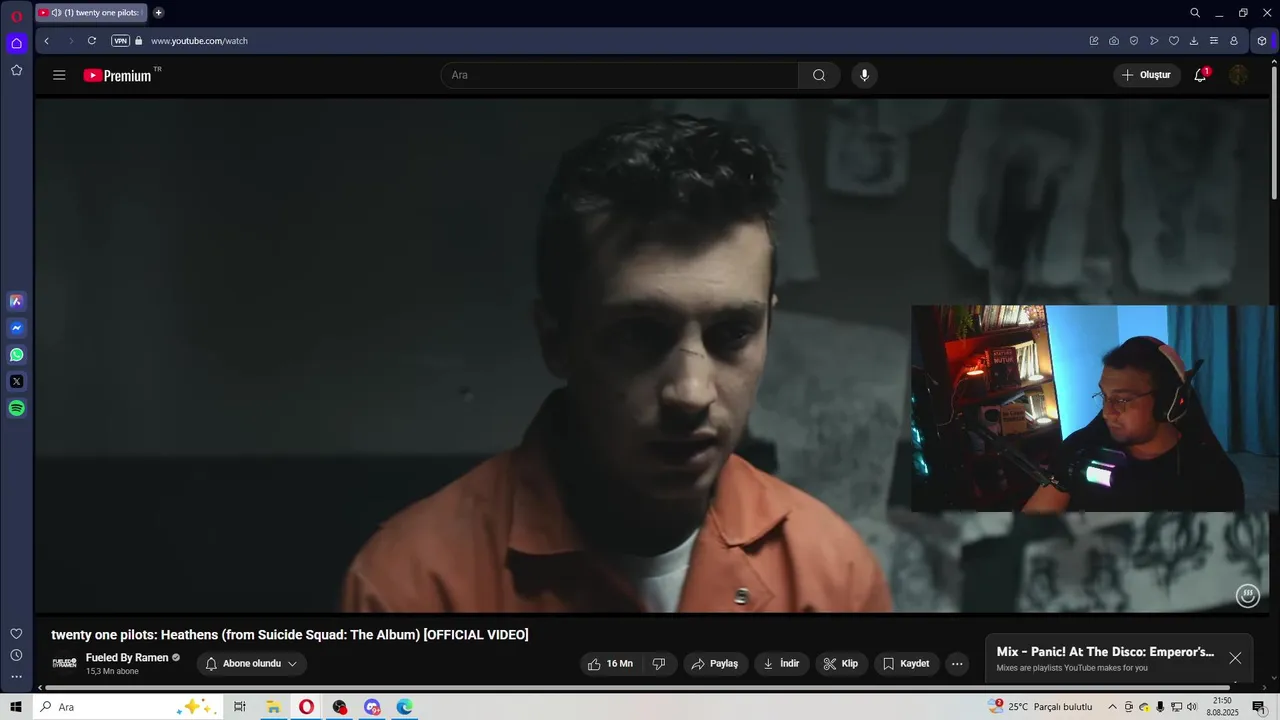Click the youtube.com/watch address field
Image resolution: width=1280 pixels, height=720 pixels.
pos(199,41)
